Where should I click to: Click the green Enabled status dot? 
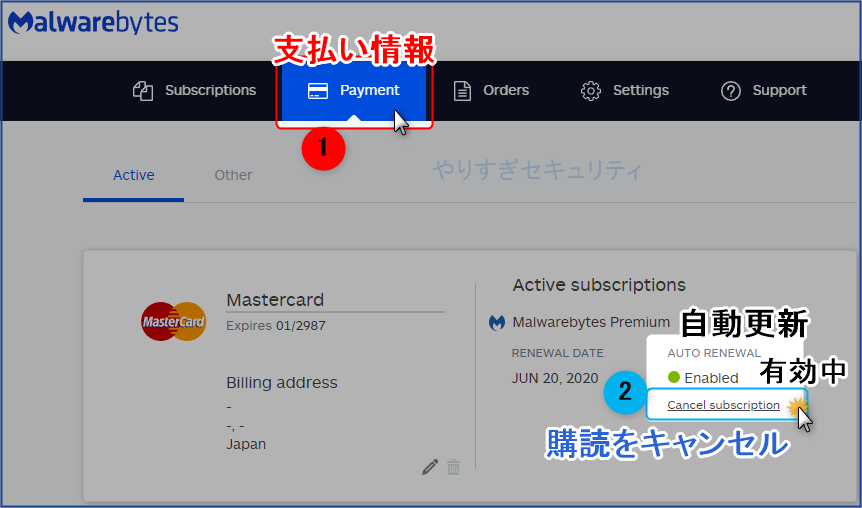pyautogui.click(x=673, y=377)
